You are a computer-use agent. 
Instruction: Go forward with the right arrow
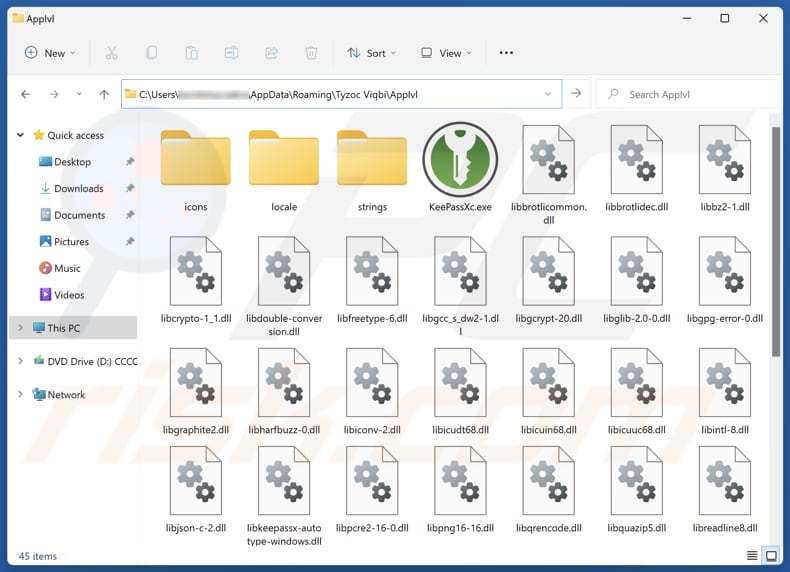point(54,94)
